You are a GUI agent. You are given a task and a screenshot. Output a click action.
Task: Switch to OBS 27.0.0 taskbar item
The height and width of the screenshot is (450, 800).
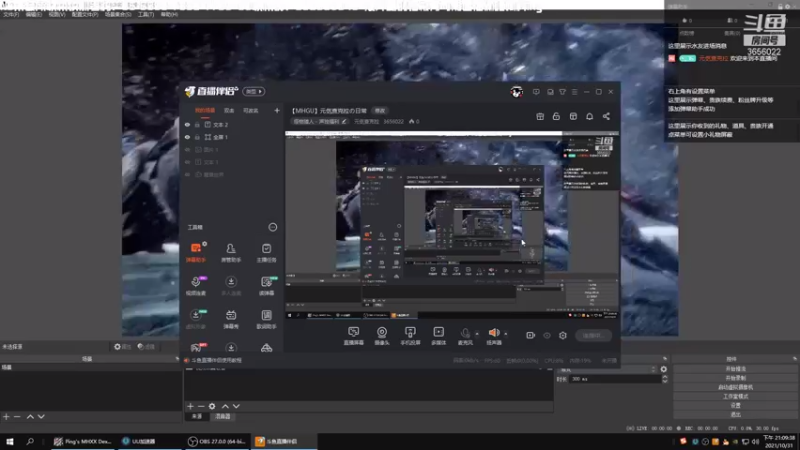[x=216, y=441]
